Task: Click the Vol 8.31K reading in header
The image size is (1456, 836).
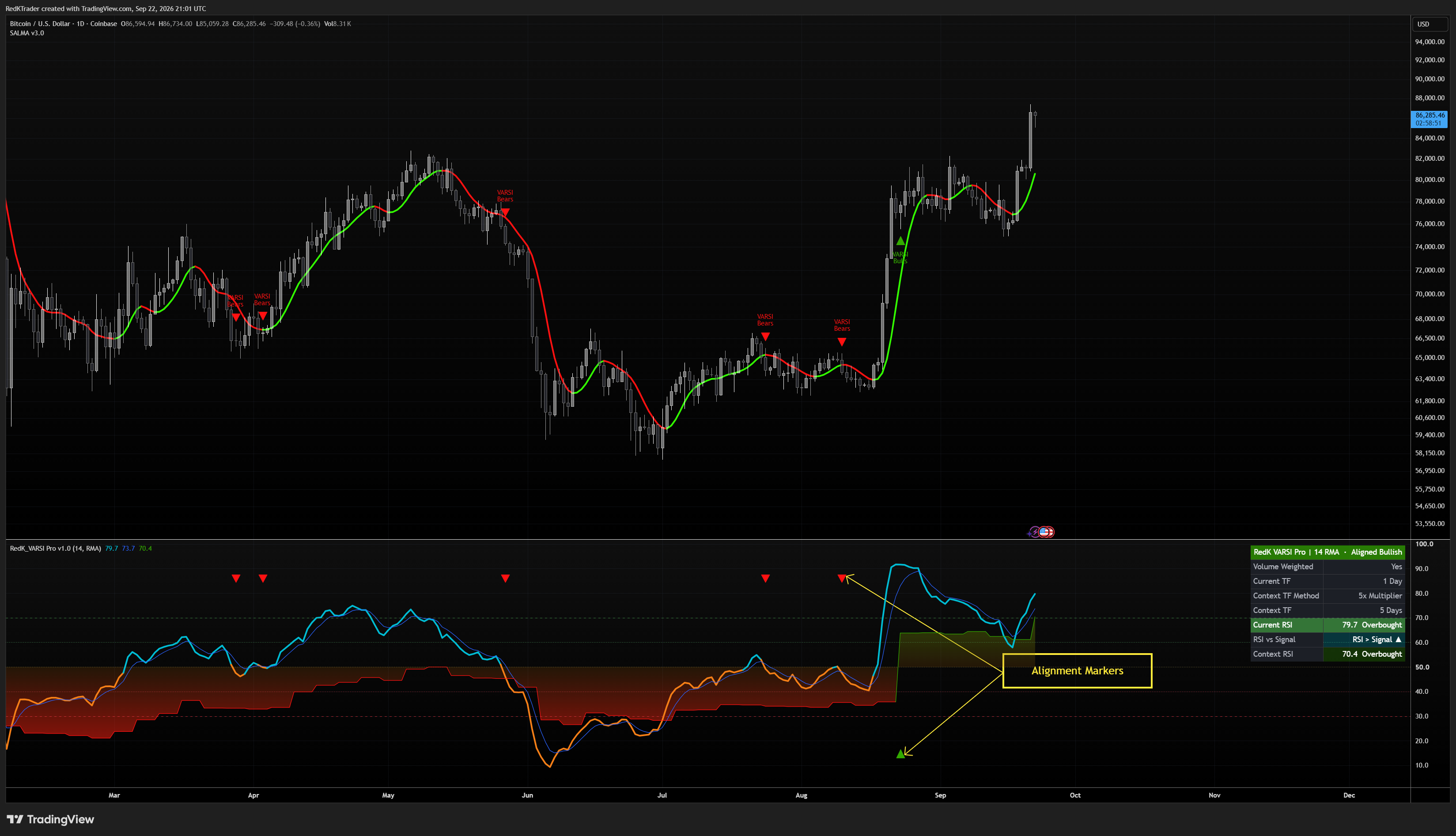Action: point(337,23)
